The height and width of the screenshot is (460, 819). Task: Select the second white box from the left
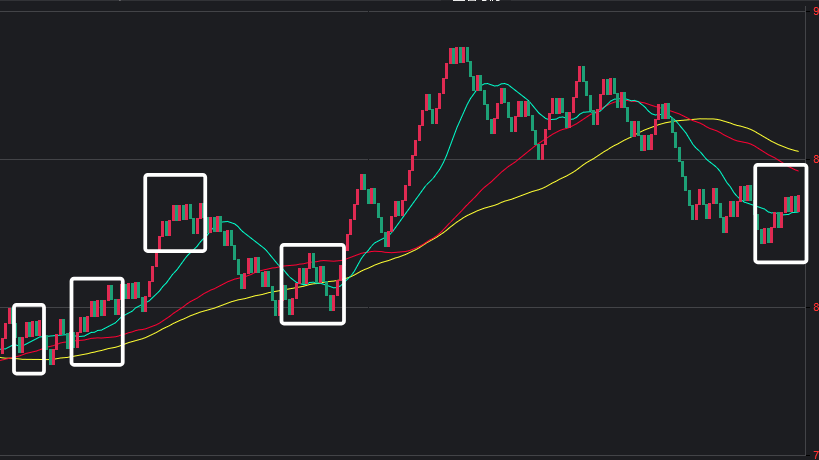tap(97, 321)
